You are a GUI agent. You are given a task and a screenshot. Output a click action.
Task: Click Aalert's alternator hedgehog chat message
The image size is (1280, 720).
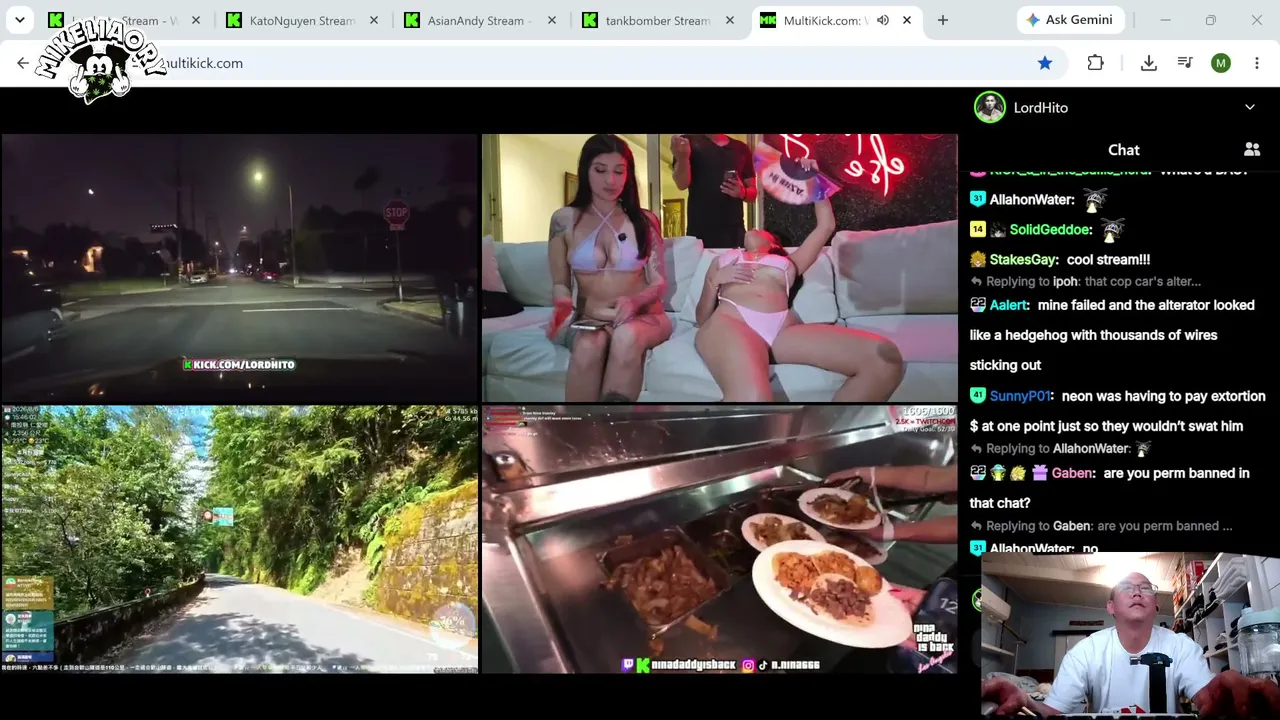[x=1112, y=335]
